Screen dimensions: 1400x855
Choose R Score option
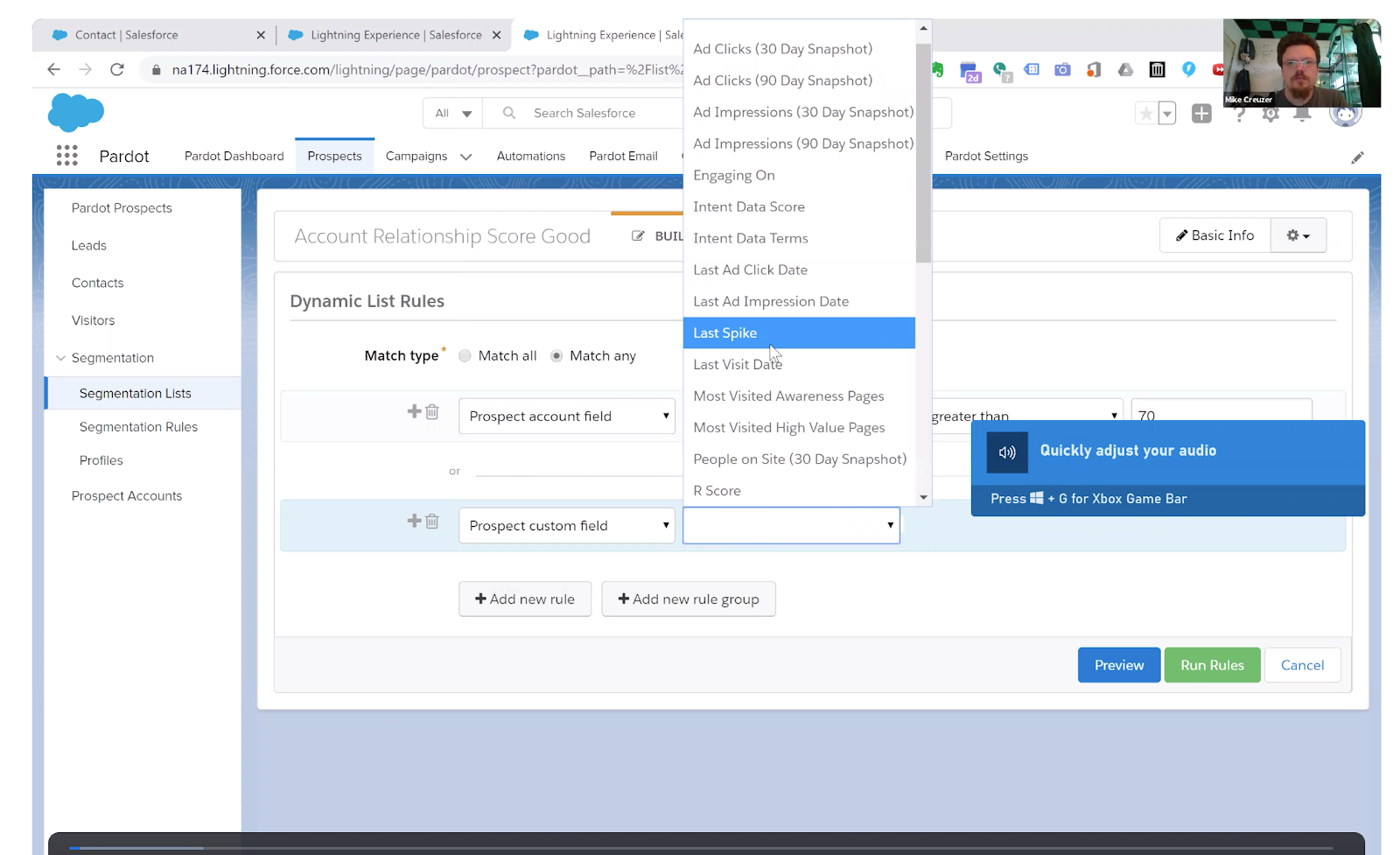(799, 490)
